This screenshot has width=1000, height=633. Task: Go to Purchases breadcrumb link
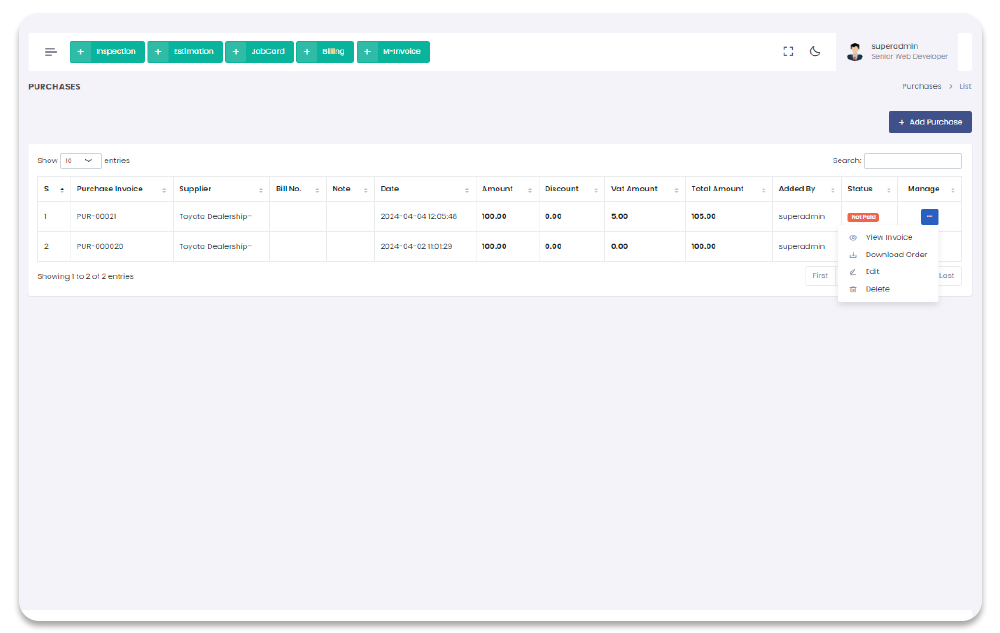pyautogui.click(x=921, y=87)
